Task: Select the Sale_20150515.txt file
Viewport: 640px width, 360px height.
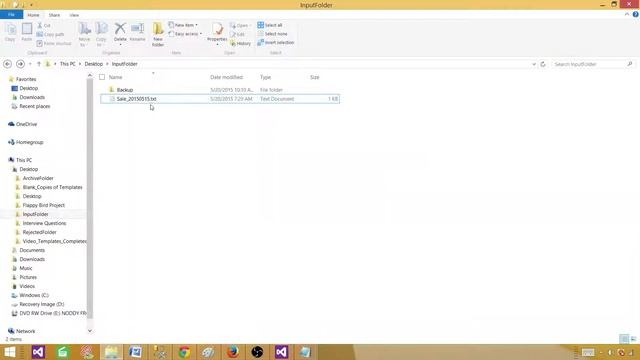Action: click(136, 99)
